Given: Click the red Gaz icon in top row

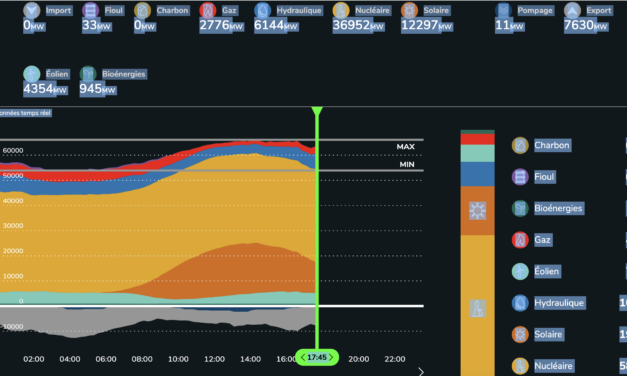Looking at the screenshot, I should (x=208, y=10).
